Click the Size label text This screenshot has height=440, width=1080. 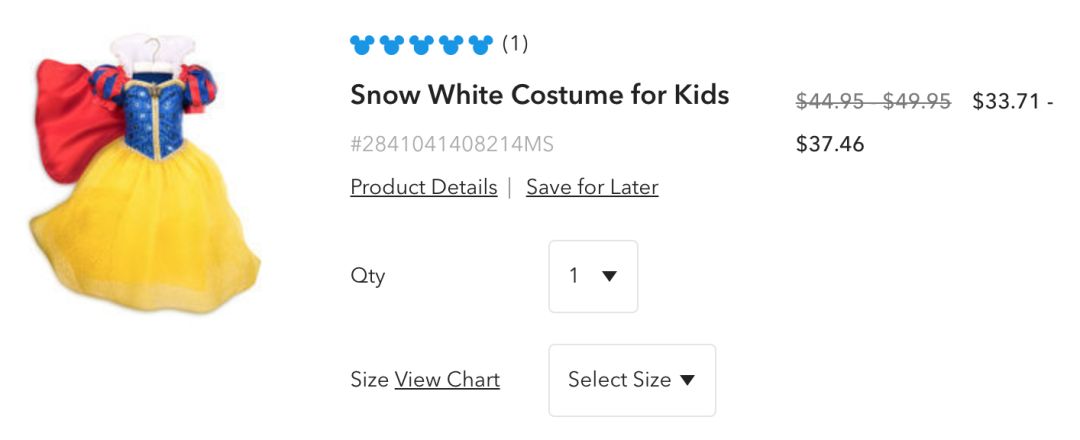point(369,380)
